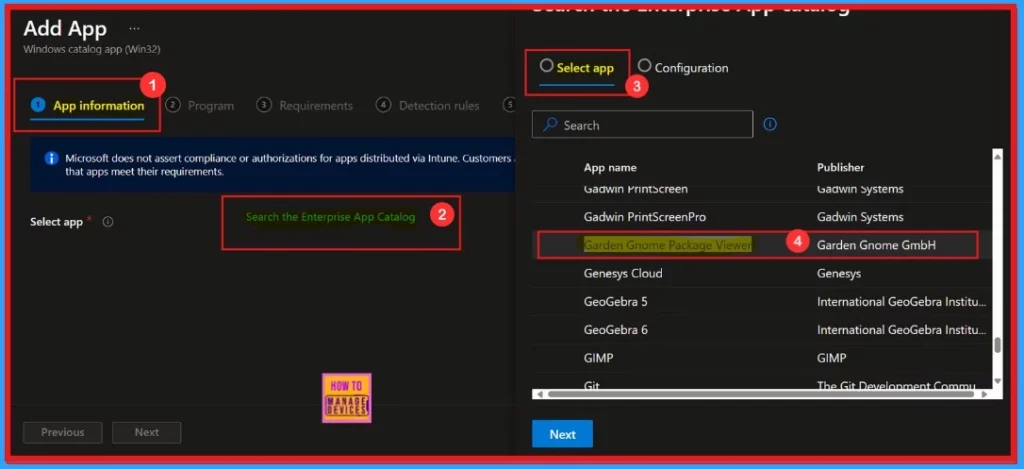Click the Previous button at bottom left
Viewport: 1024px width, 469px height.
tap(63, 432)
